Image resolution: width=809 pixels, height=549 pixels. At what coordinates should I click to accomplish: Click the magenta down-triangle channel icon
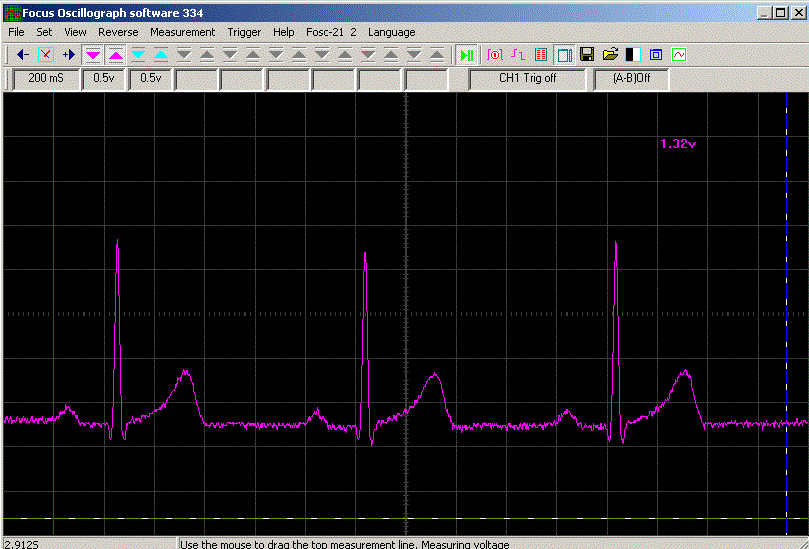93,54
